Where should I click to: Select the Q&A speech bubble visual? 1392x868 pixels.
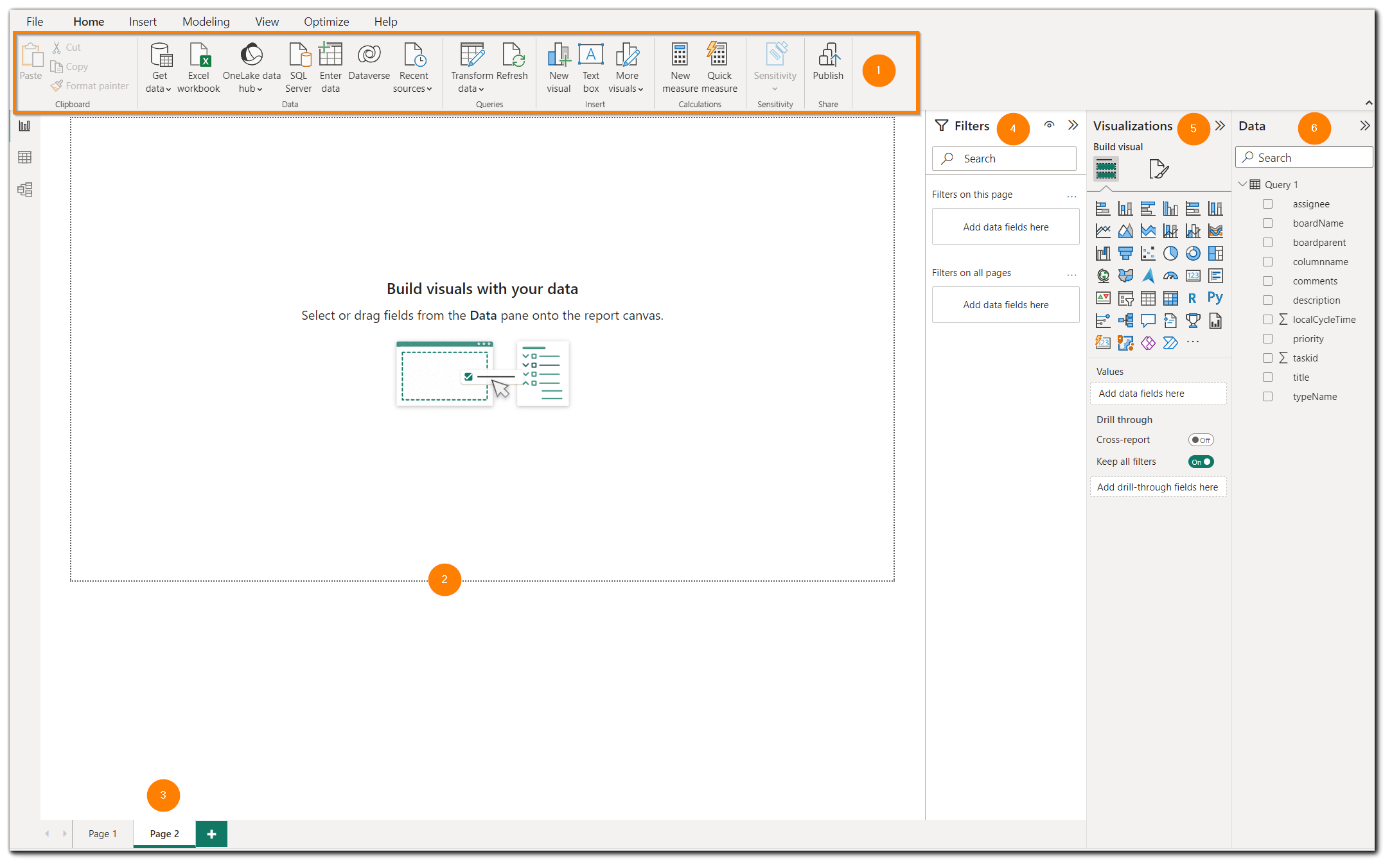(1148, 320)
